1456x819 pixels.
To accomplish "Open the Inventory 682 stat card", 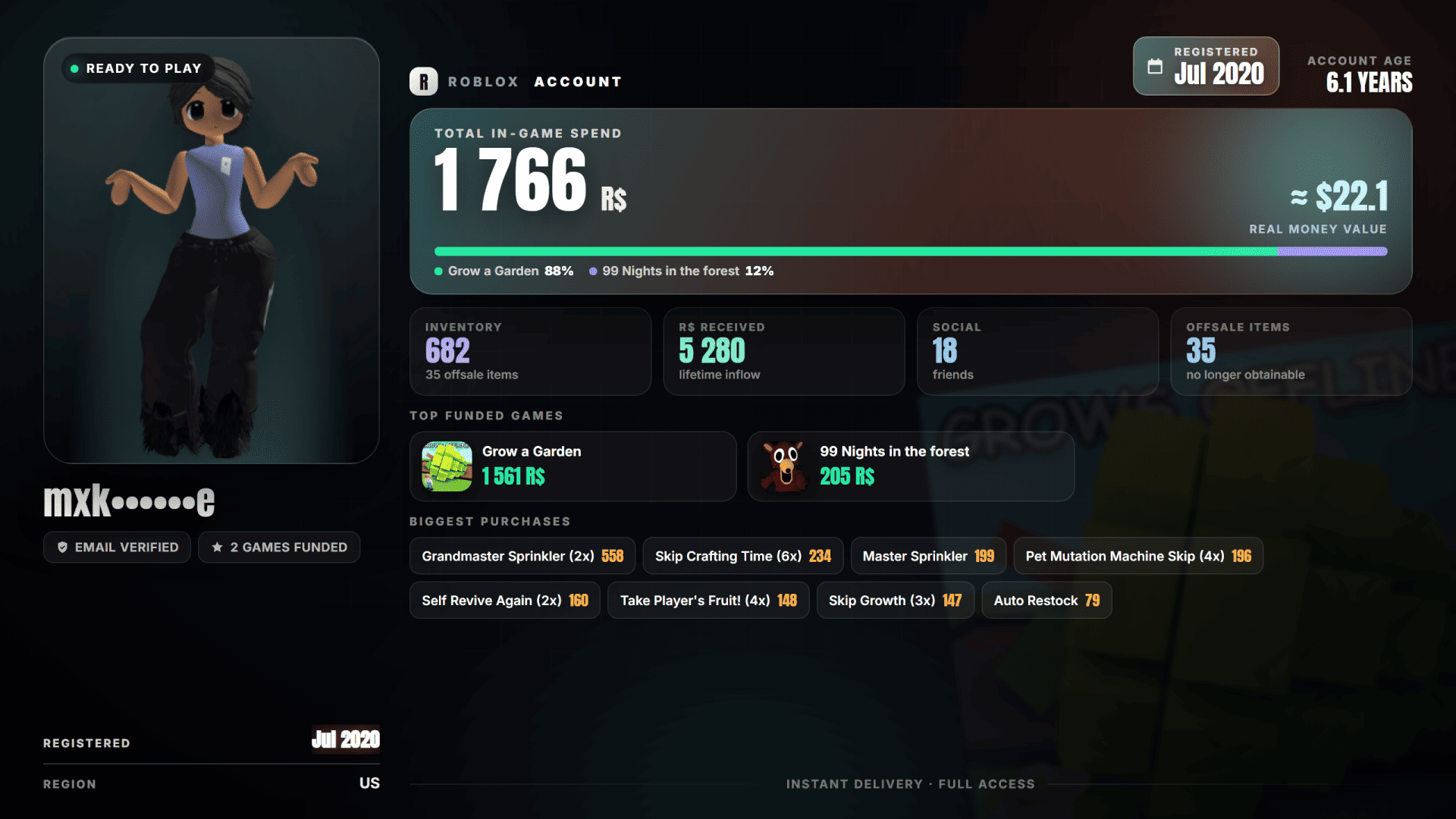I will (530, 351).
